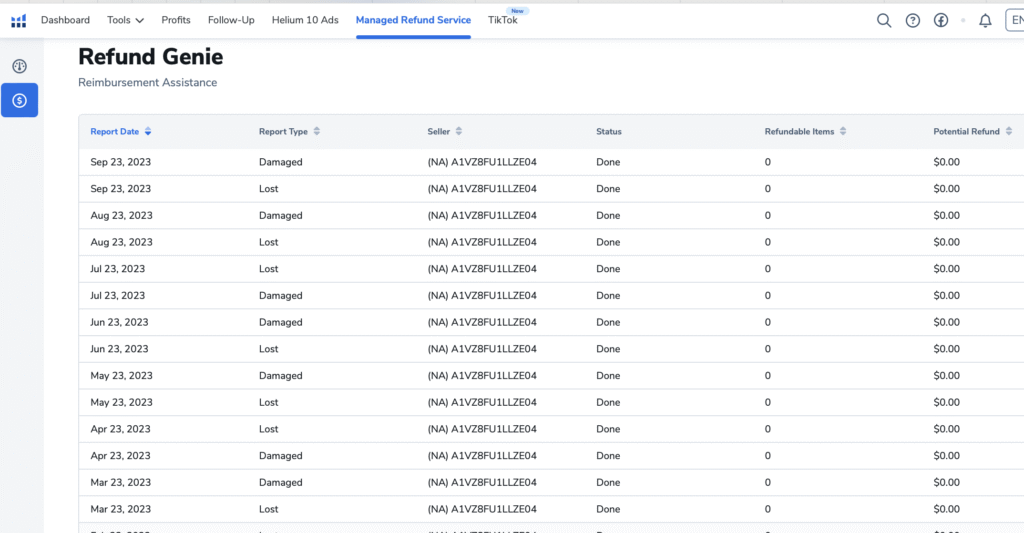
Task: Switch to the Profits tab
Action: click(x=176, y=20)
